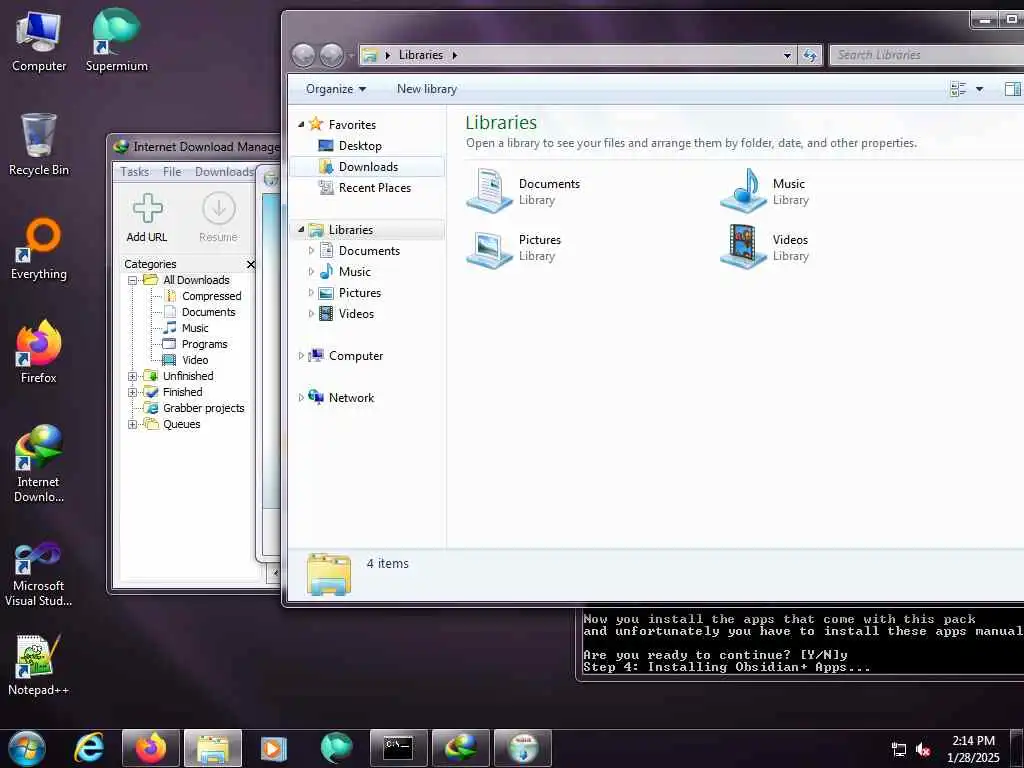Image resolution: width=1024 pixels, height=768 pixels.
Task: Click the Change your view icon
Action: pos(958,89)
